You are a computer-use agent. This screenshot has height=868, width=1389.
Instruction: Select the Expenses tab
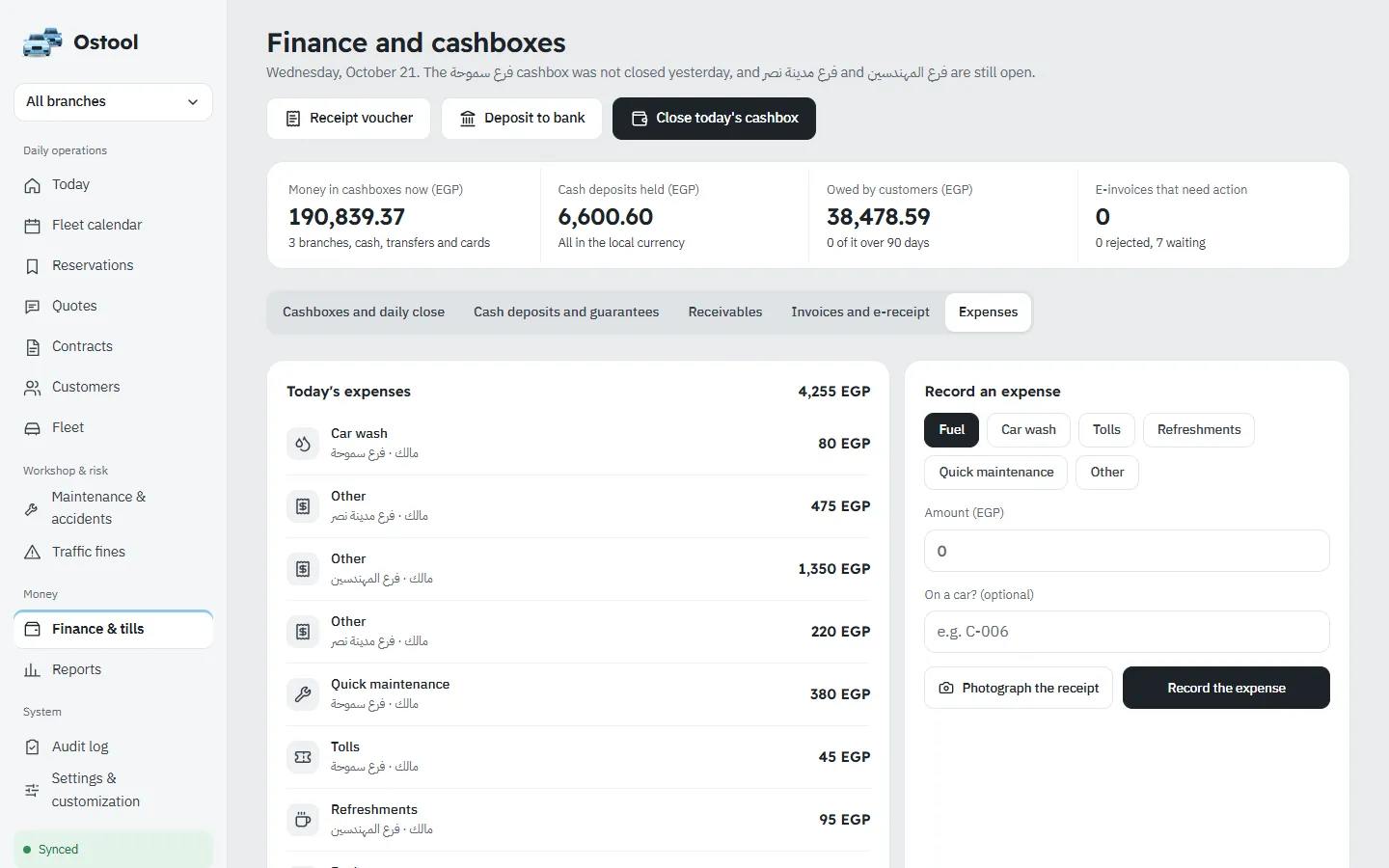tap(988, 312)
